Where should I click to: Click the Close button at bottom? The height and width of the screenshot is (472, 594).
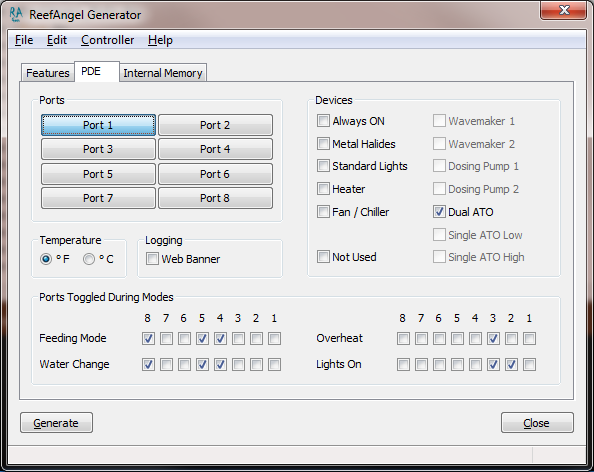coord(537,423)
